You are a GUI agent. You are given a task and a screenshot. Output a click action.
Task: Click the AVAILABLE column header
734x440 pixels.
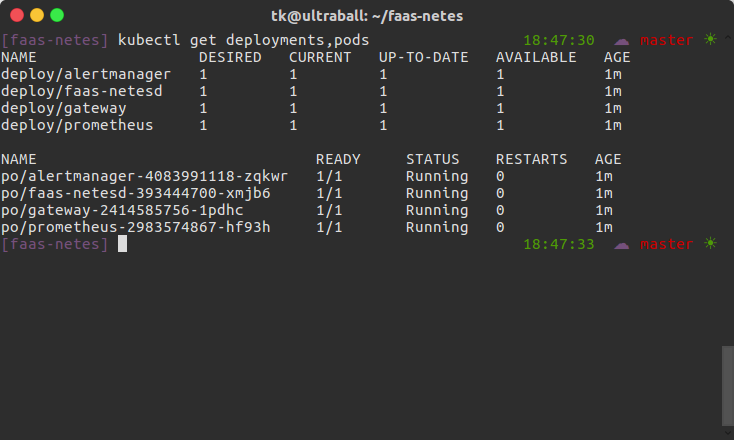pyautogui.click(x=536, y=57)
